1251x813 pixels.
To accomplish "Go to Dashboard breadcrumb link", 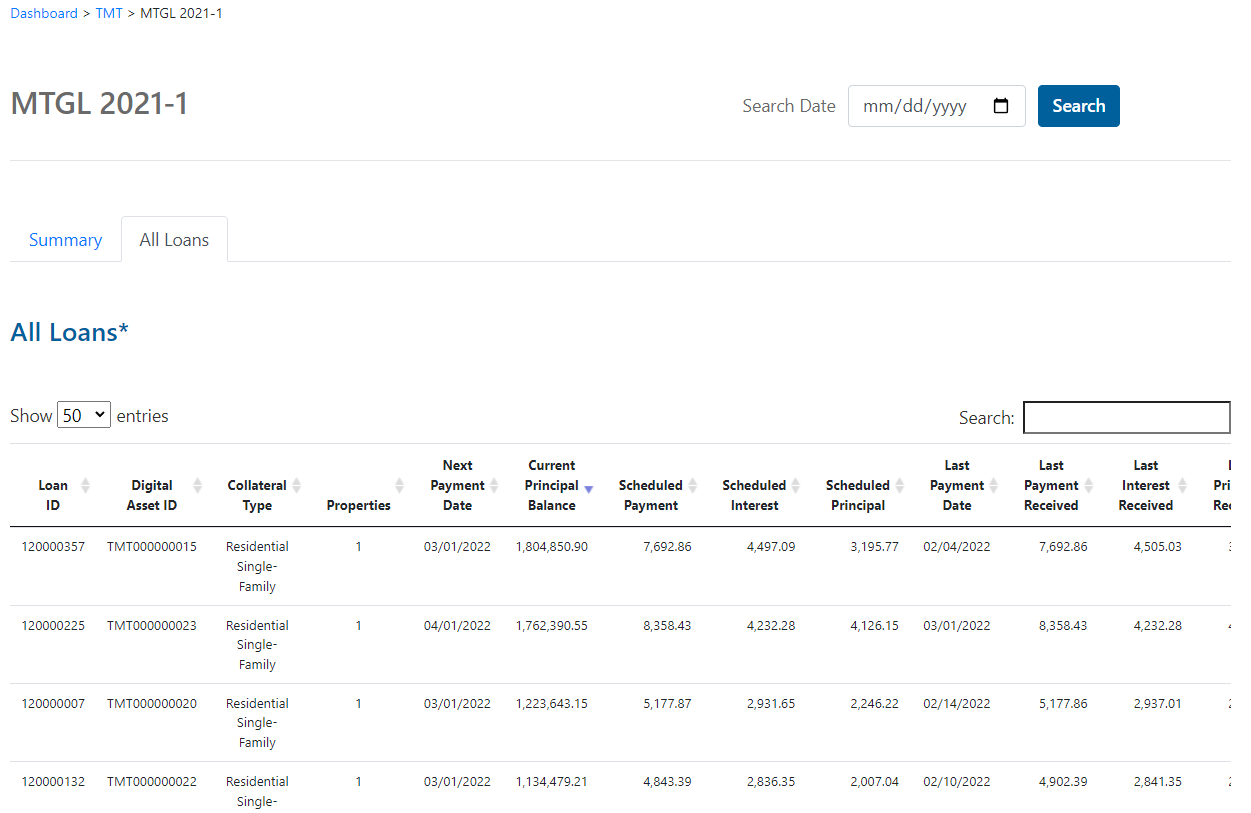I will [44, 13].
